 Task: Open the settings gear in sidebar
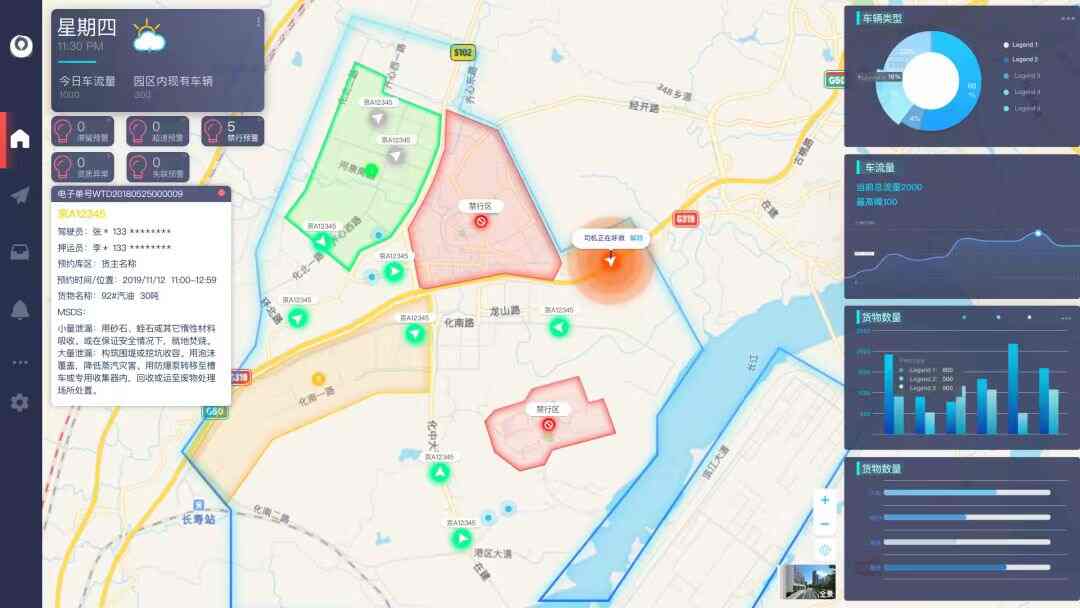20,402
